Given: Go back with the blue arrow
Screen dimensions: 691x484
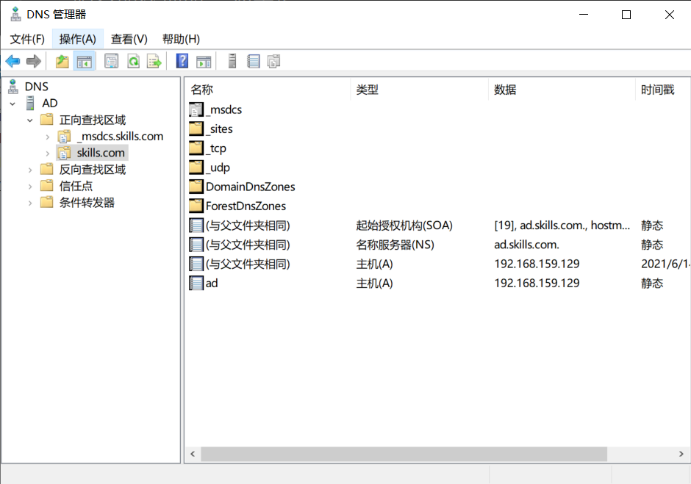Looking at the screenshot, I should click(13, 61).
